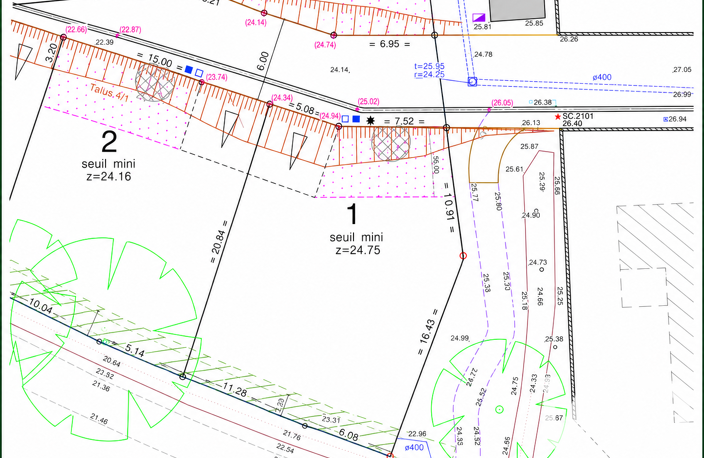Select the 26.99 spot elevation

click(682, 94)
